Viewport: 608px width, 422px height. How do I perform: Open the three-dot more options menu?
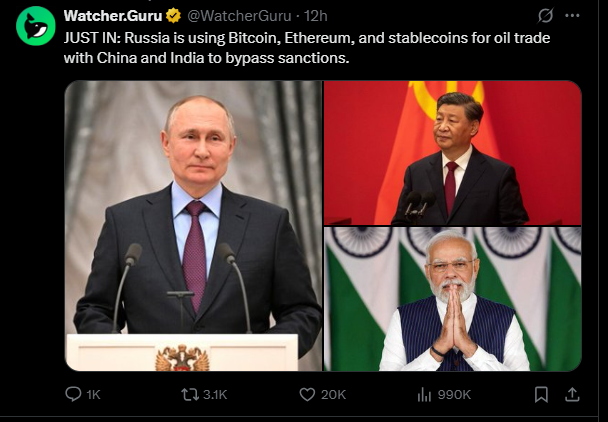tap(572, 16)
